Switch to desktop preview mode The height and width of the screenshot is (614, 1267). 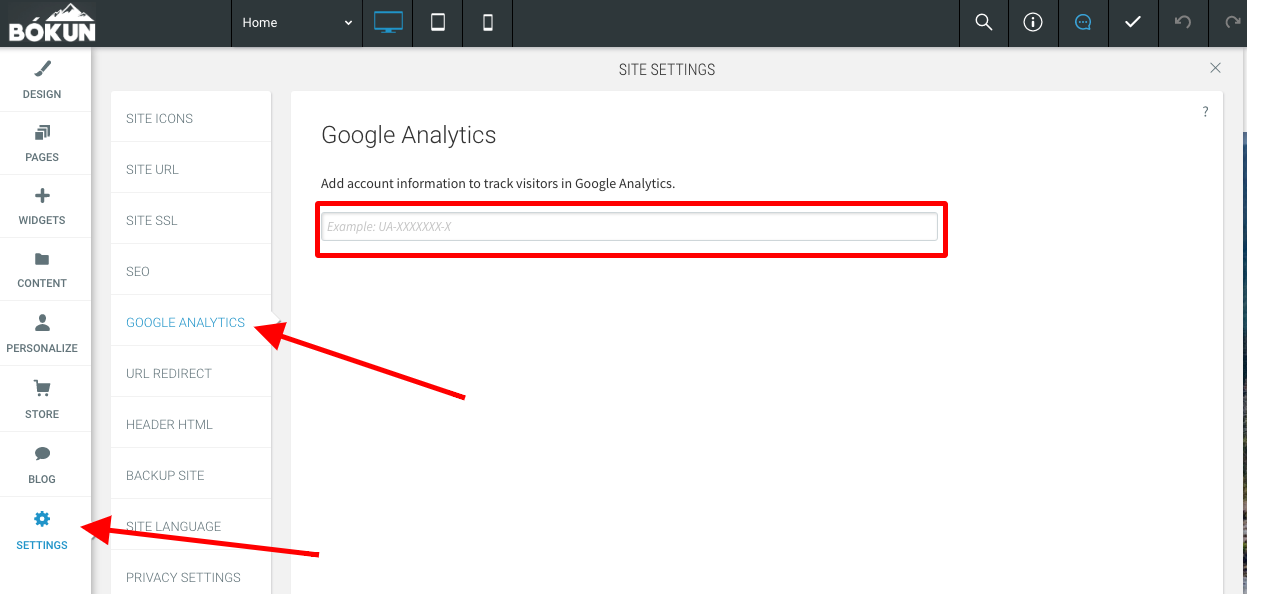tap(388, 22)
